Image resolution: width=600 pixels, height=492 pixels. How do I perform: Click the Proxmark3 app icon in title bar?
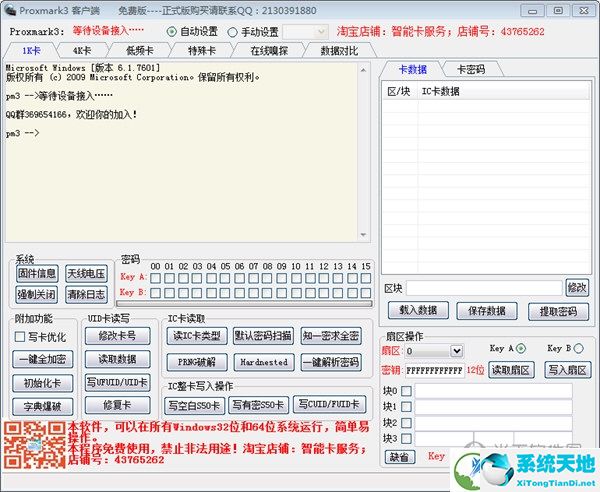[x=10, y=10]
